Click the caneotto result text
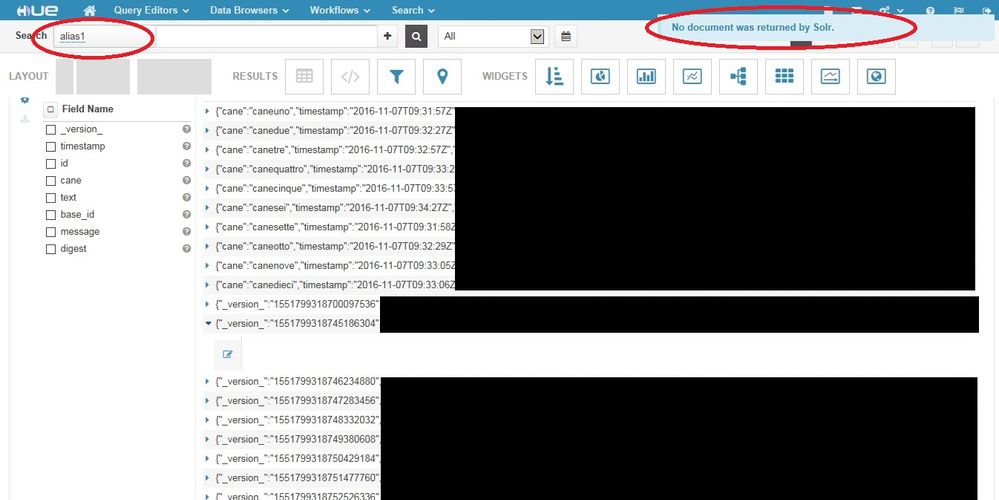The width and height of the screenshot is (999, 500). [x=335, y=246]
